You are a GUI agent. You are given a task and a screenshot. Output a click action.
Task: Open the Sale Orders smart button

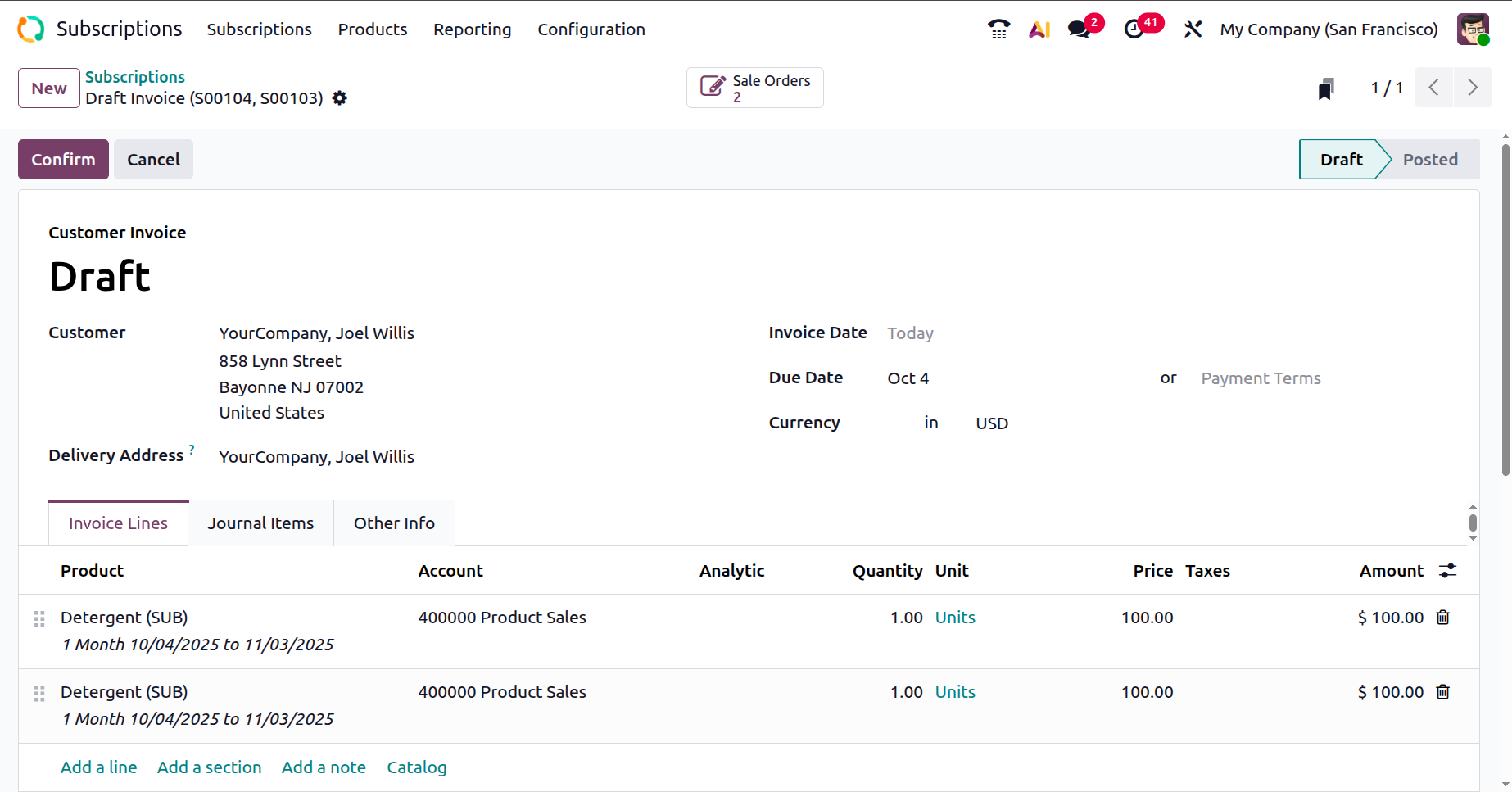point(754,88)
